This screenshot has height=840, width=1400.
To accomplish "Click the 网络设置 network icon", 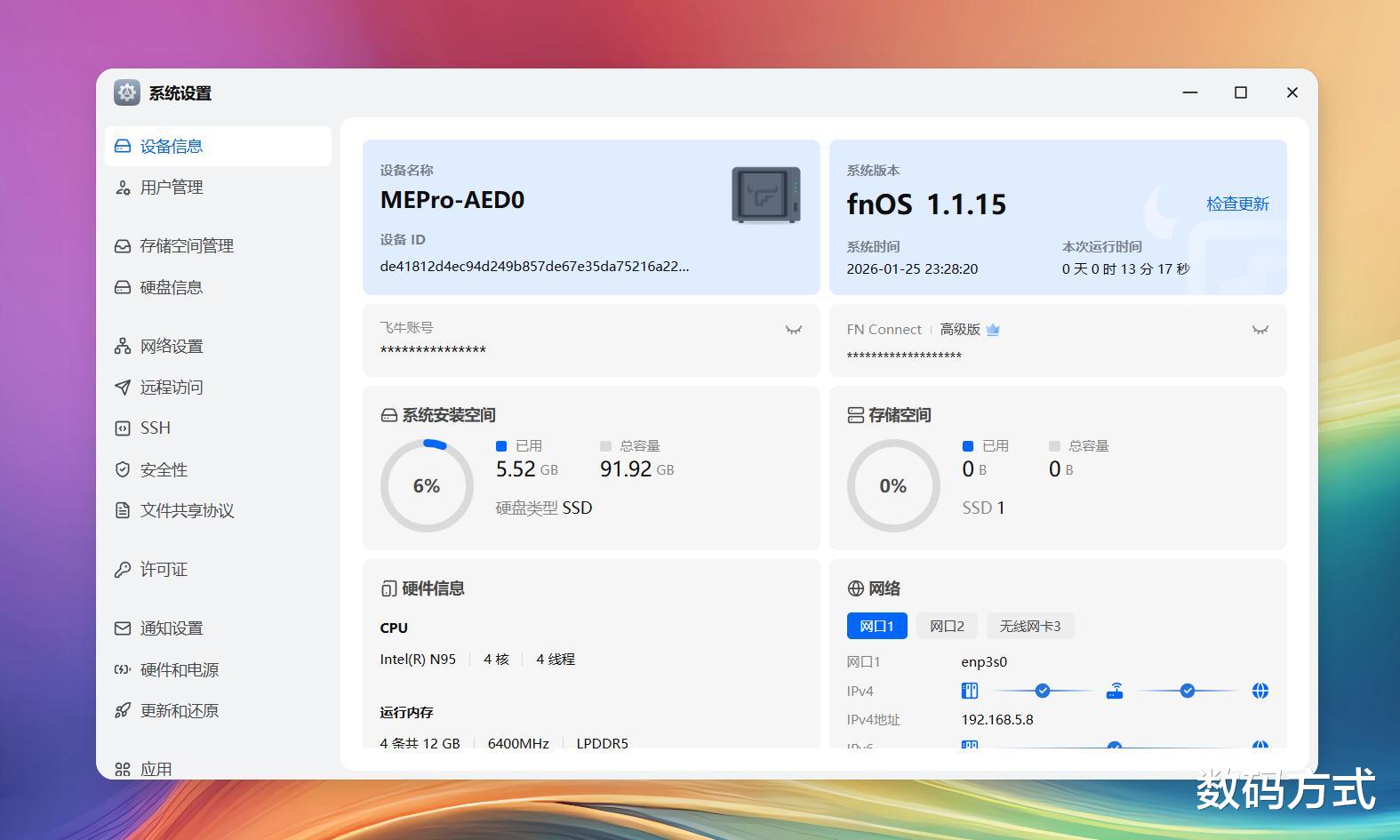I will [123, 346].
